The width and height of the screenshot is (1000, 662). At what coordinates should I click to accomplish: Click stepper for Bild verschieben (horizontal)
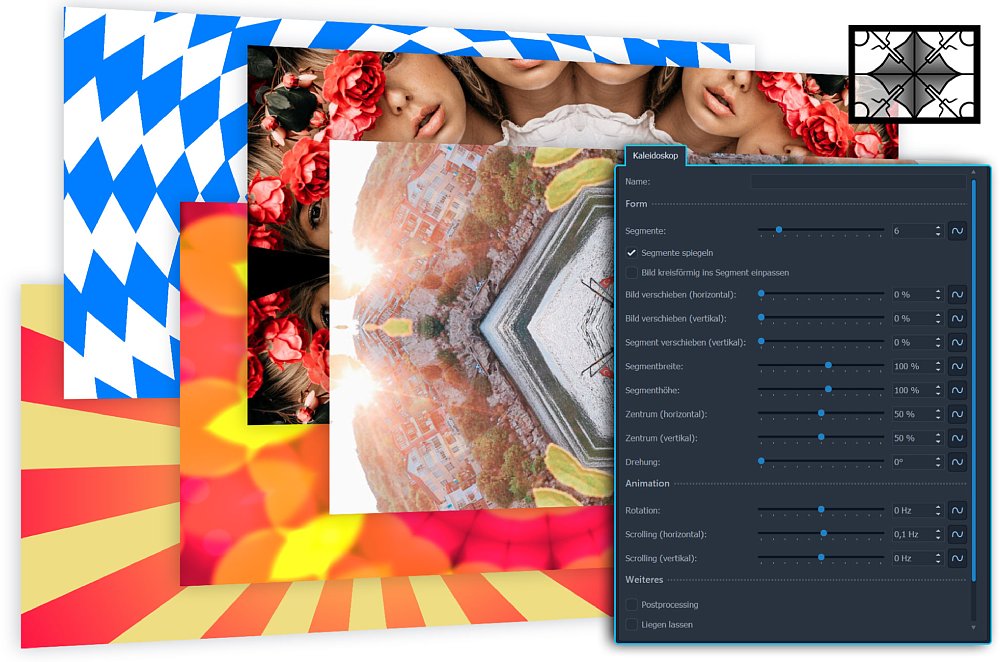[938, 295]
